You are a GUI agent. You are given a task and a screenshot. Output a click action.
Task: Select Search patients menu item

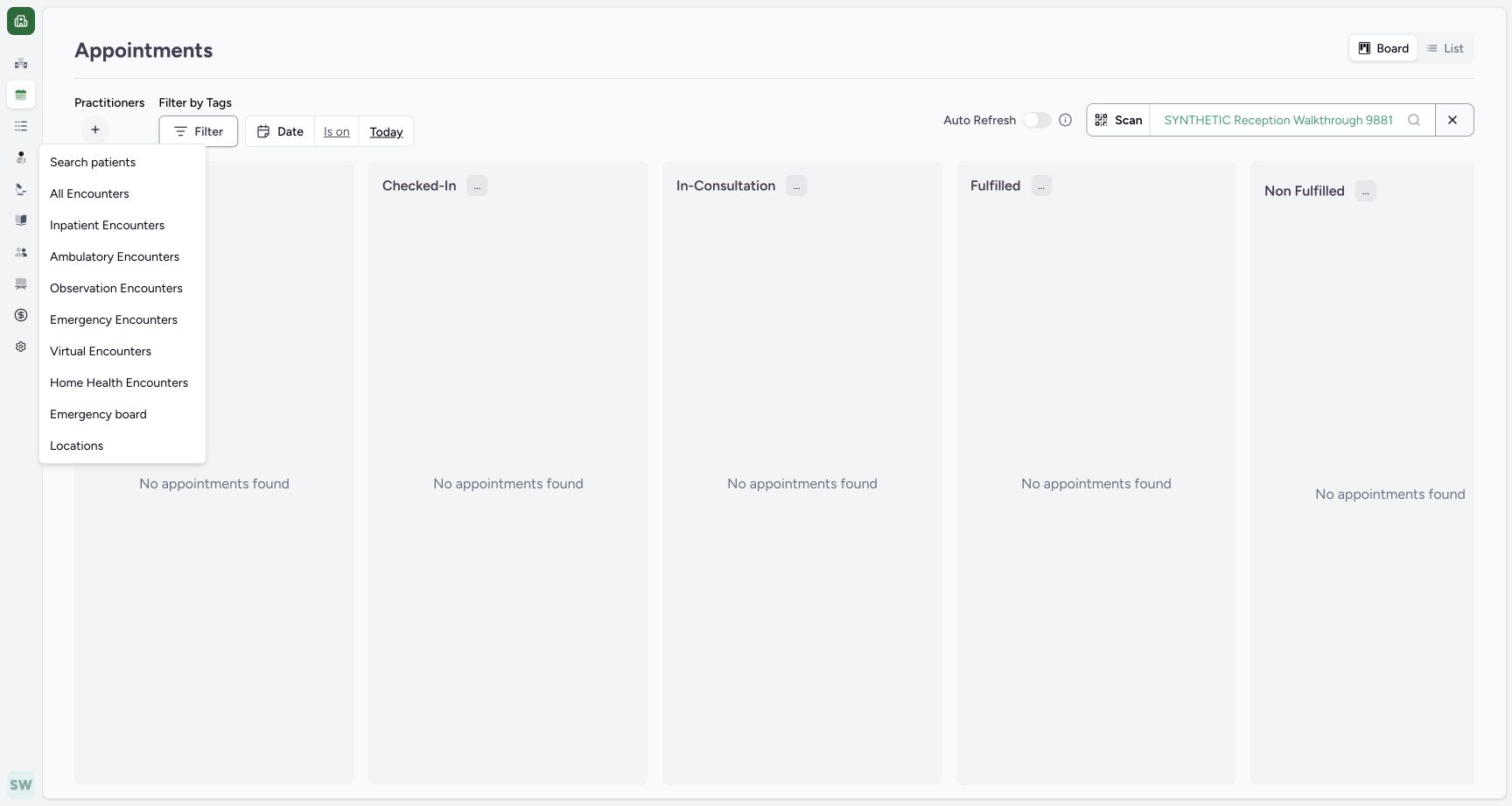(122, 162)
